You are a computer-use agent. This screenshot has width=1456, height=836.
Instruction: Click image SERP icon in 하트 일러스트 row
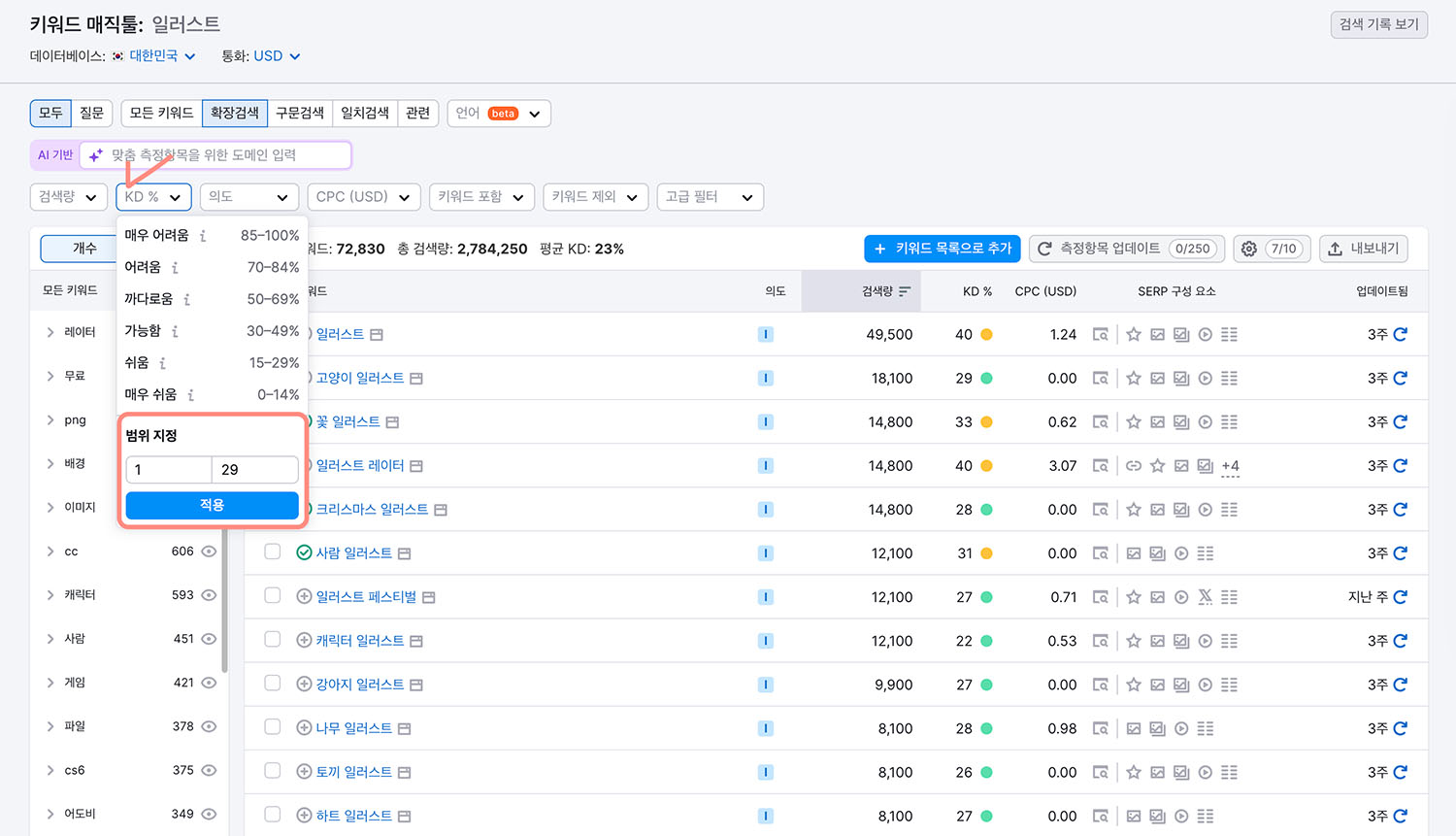pos(1133,817)
